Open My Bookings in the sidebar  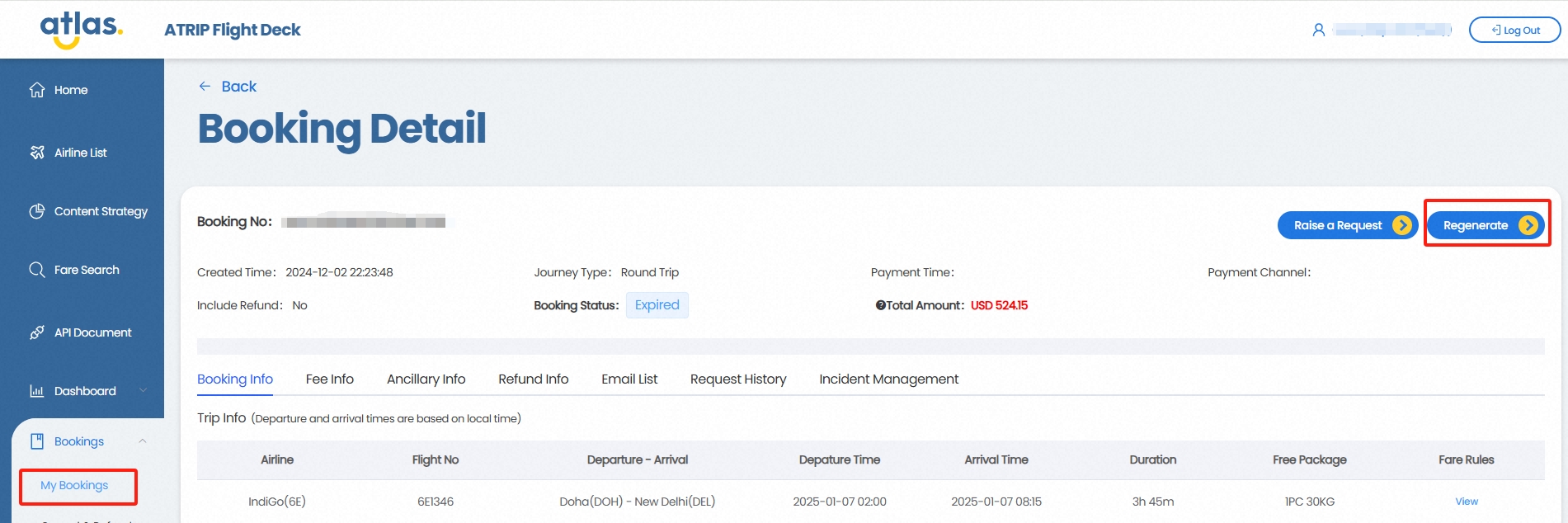pos(74,485)
